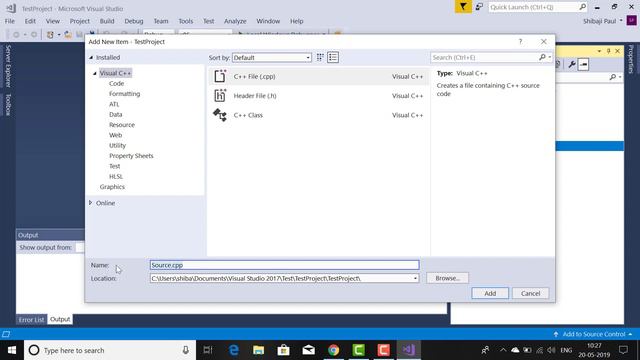The image size is (640, 360).
Task: Click the Cancel button
Action: click(x=530, y=293)
